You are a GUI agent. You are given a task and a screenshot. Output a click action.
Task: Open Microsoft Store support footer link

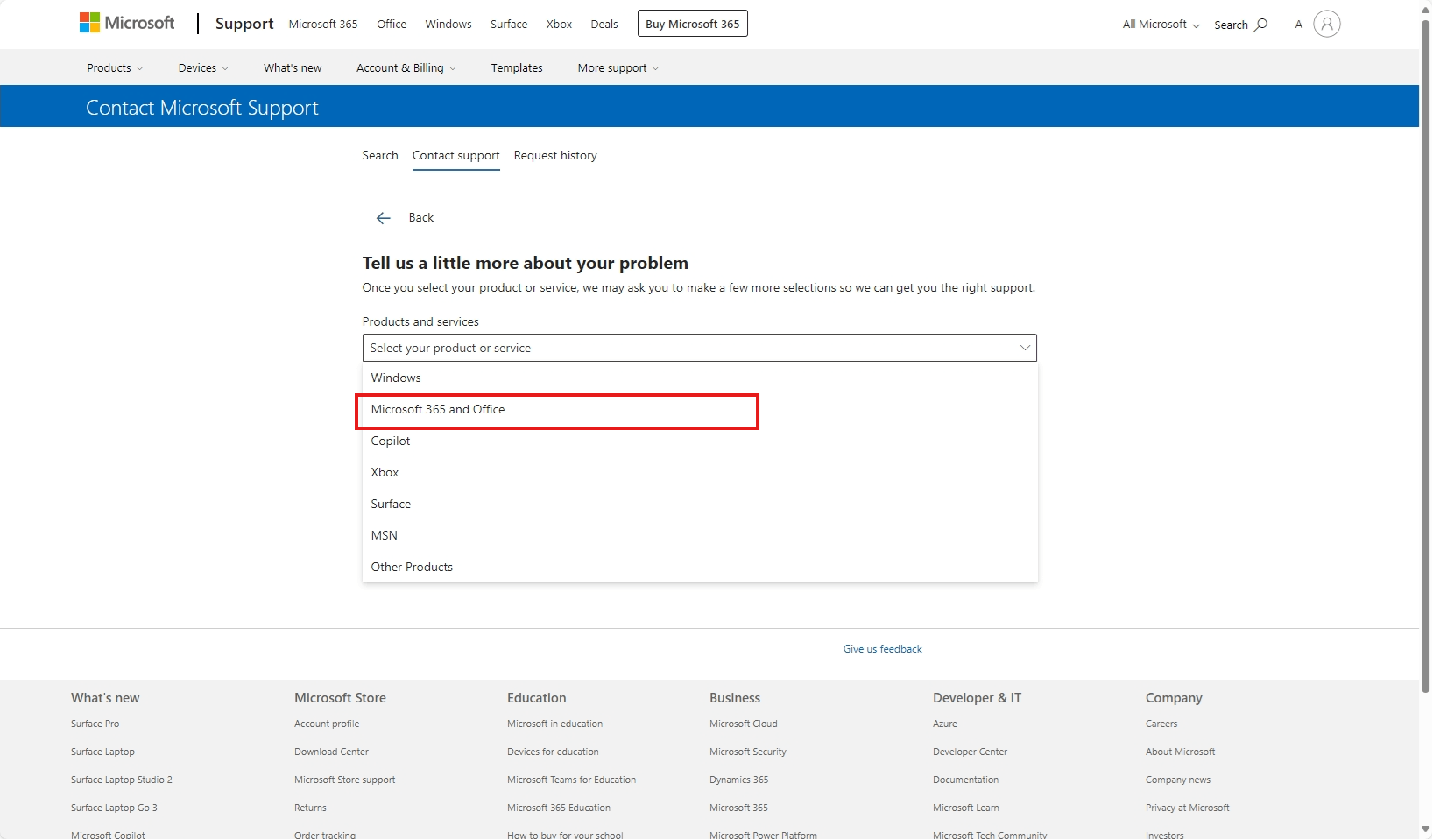tap(345, 780)
